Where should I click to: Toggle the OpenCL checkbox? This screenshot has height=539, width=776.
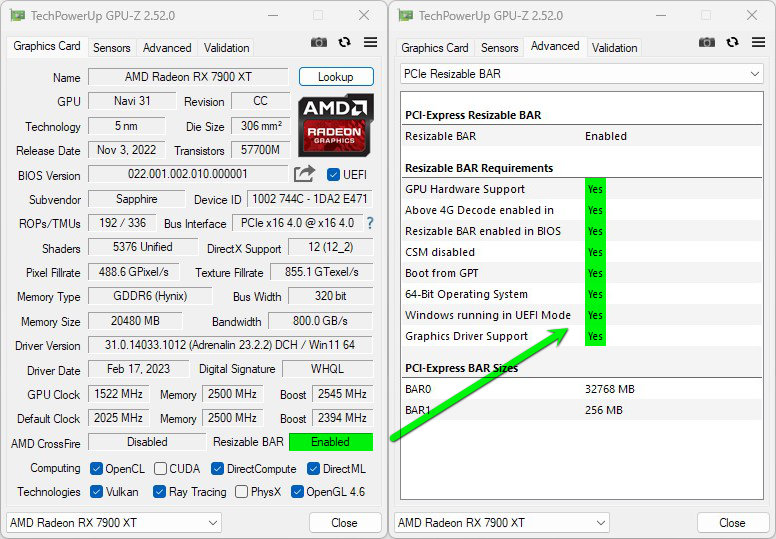[x=97, y=468]
